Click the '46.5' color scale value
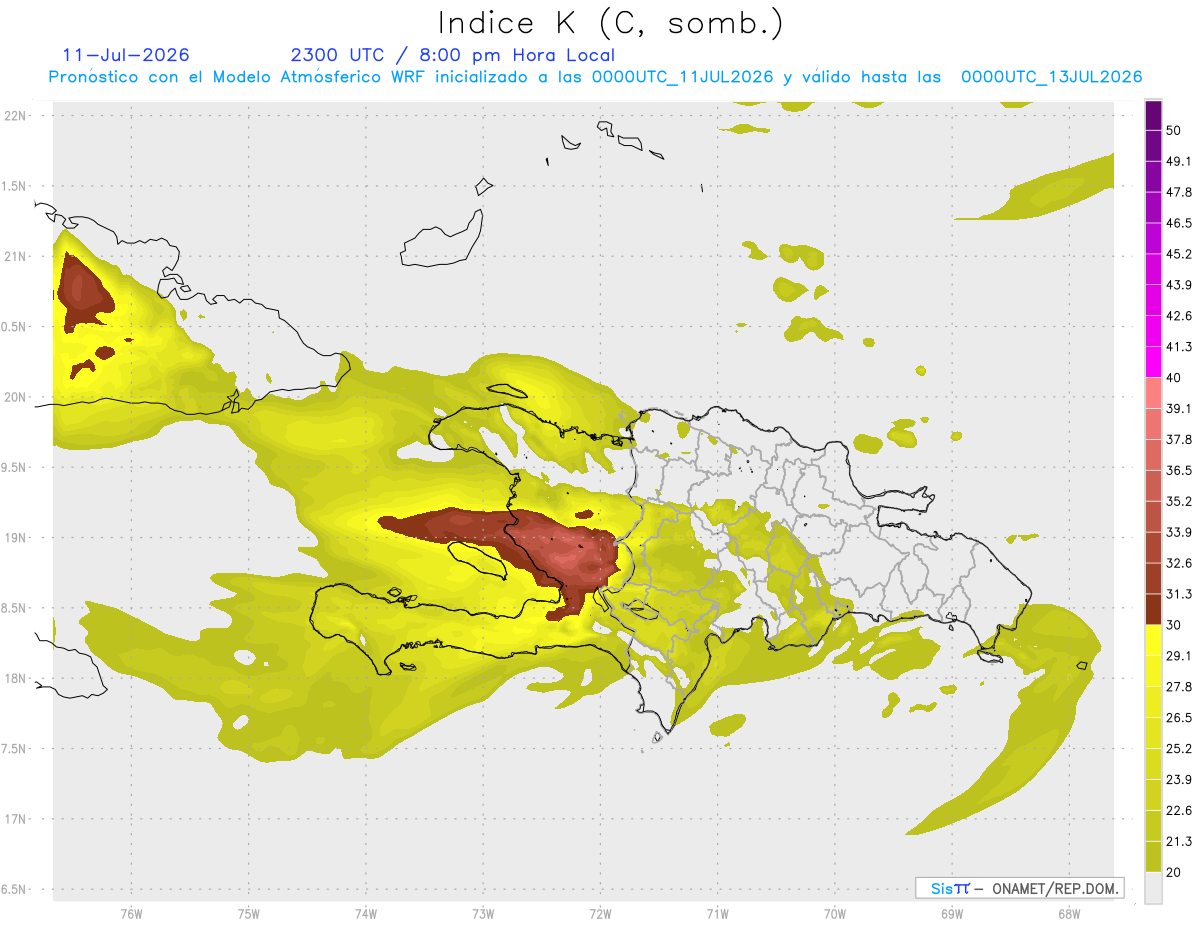The image size is (1200, 927). point(1179,223)
